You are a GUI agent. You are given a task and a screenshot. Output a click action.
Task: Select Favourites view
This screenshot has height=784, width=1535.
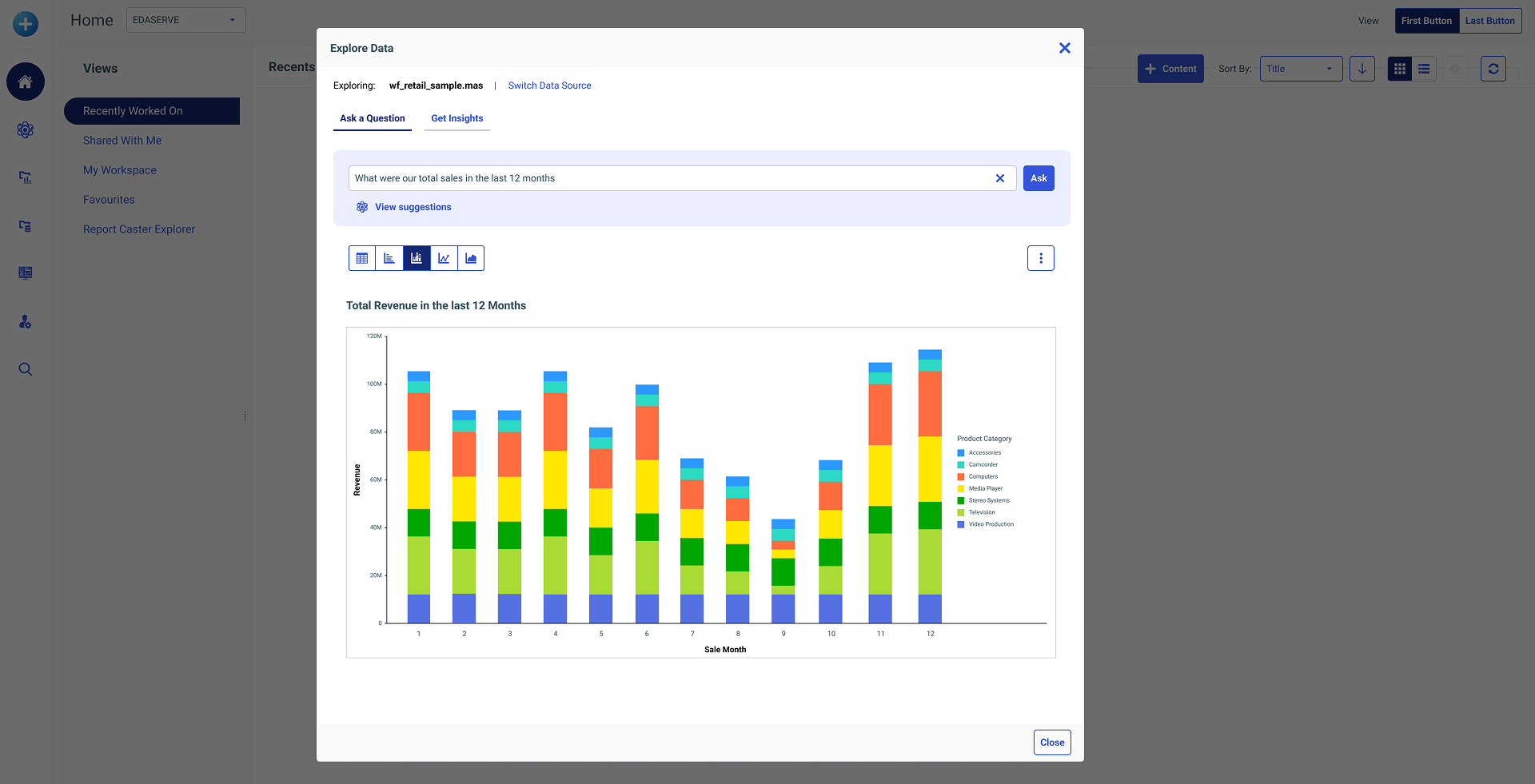pos(109,200)
